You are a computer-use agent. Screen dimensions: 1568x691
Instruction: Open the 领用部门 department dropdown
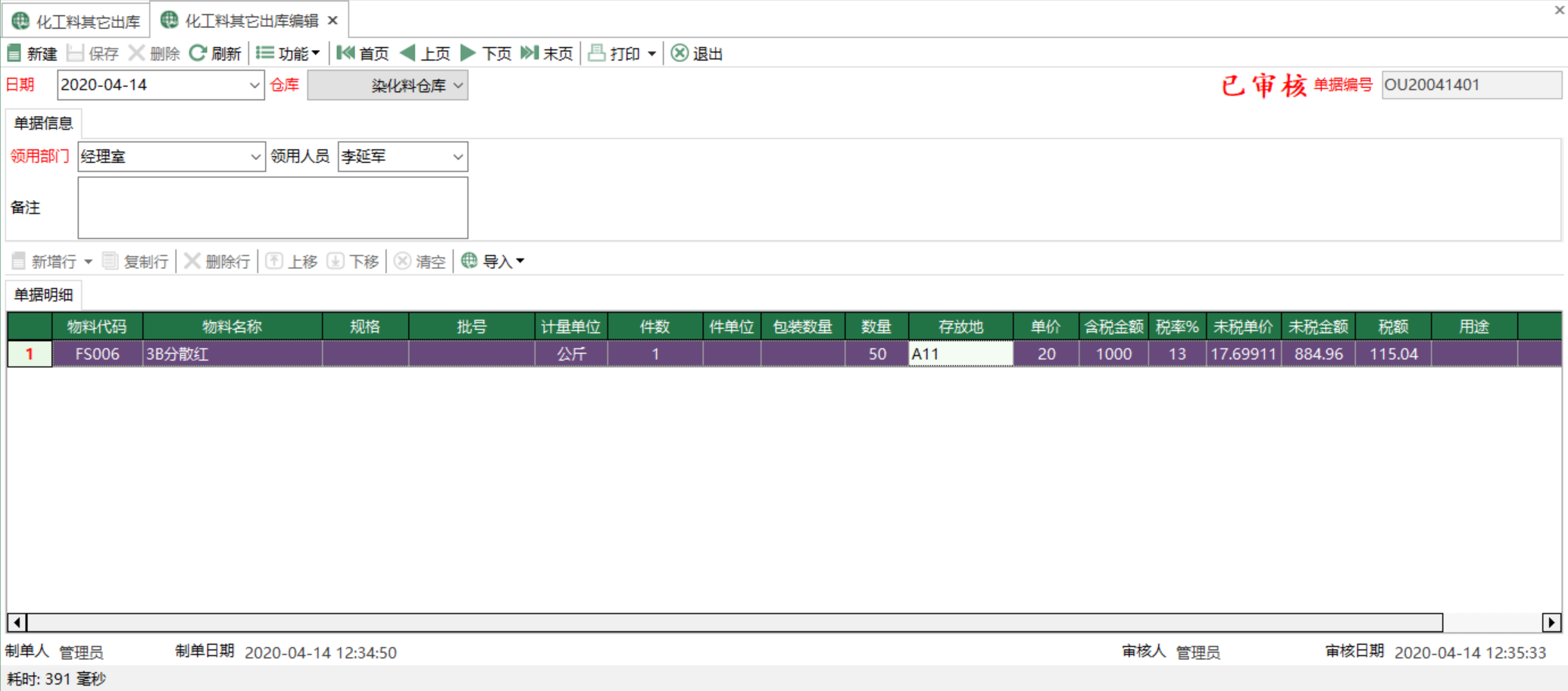tap(255, 157)
